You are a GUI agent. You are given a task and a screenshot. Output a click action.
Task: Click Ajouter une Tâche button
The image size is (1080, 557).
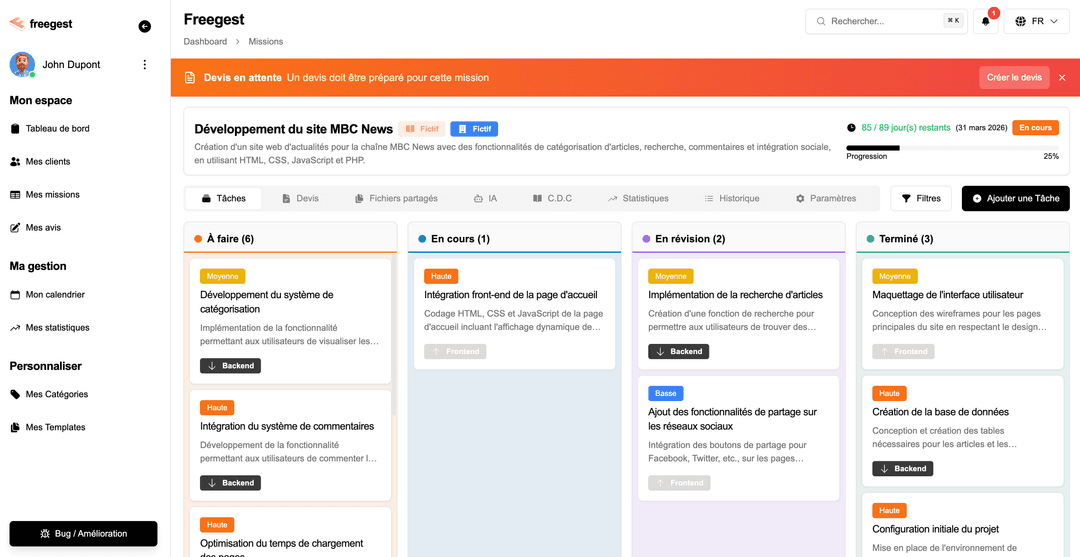1015,198
